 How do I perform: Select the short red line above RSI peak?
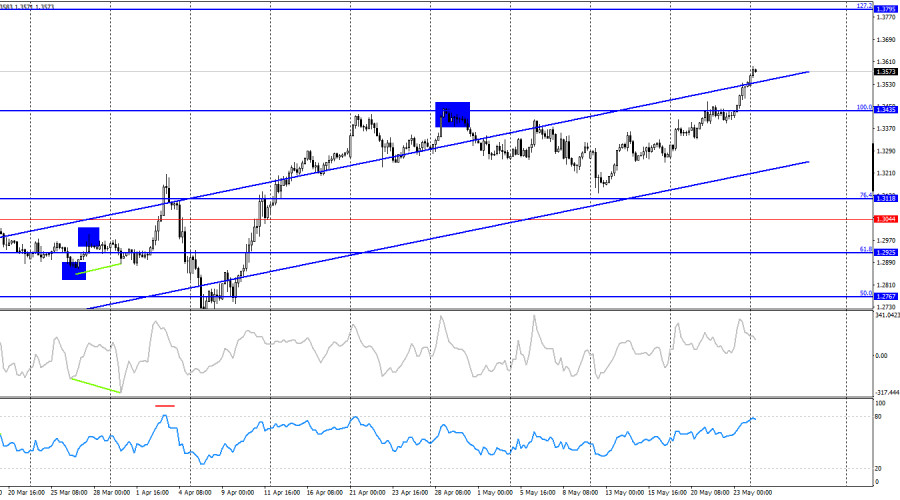(x=165, y=406)
